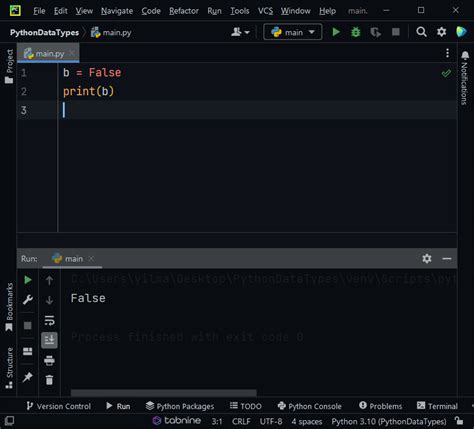Open the VCS menu
The height and width of the screenshot is (429, 474).
(x=265, y=11)
